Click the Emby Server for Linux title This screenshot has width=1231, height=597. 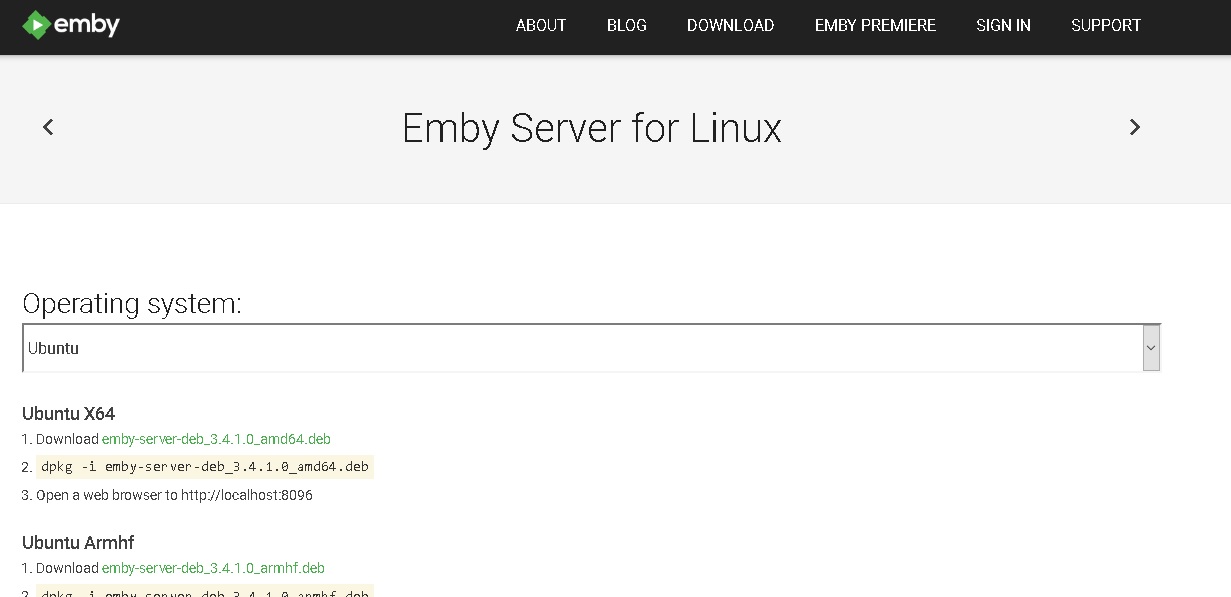pos(591,128)
